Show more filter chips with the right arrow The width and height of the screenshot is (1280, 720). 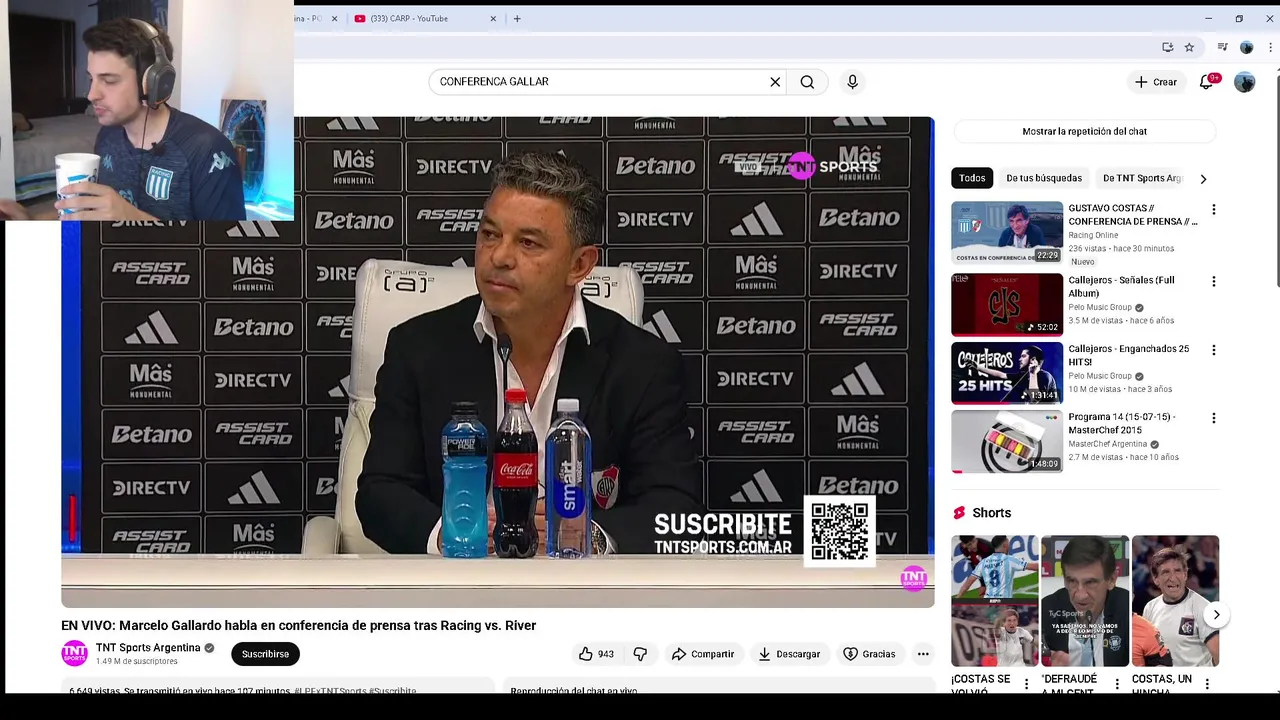pos(1203,178)
